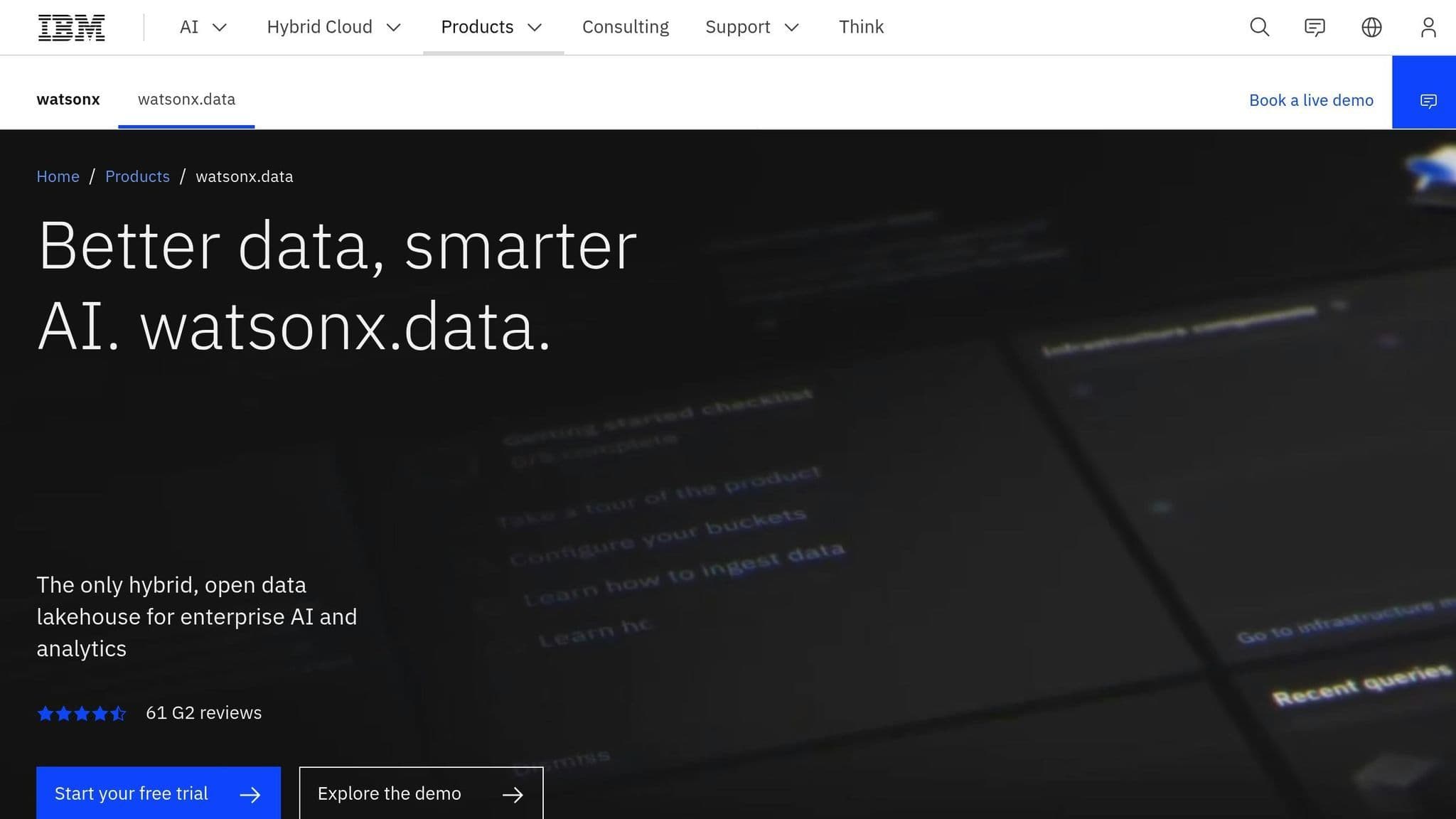Image resolution: width=1456 pixels, height=819 pixels.
Task: Expand the Hybrid Cloud menu
Action: click(334, 27)
